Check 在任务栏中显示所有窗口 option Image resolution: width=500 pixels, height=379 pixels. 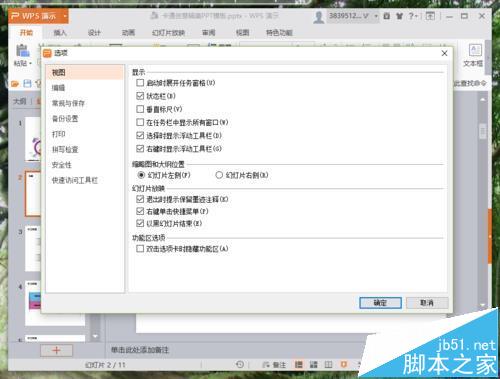(140, 122)
